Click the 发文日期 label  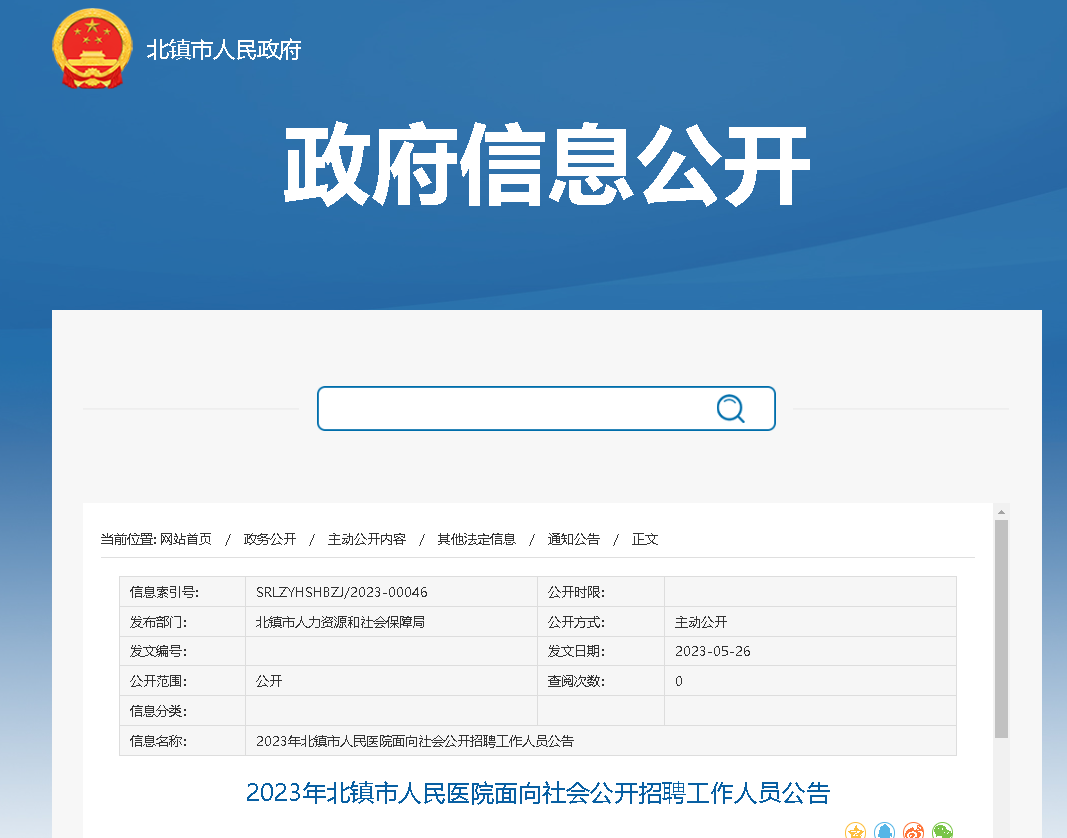pos(576,651)
